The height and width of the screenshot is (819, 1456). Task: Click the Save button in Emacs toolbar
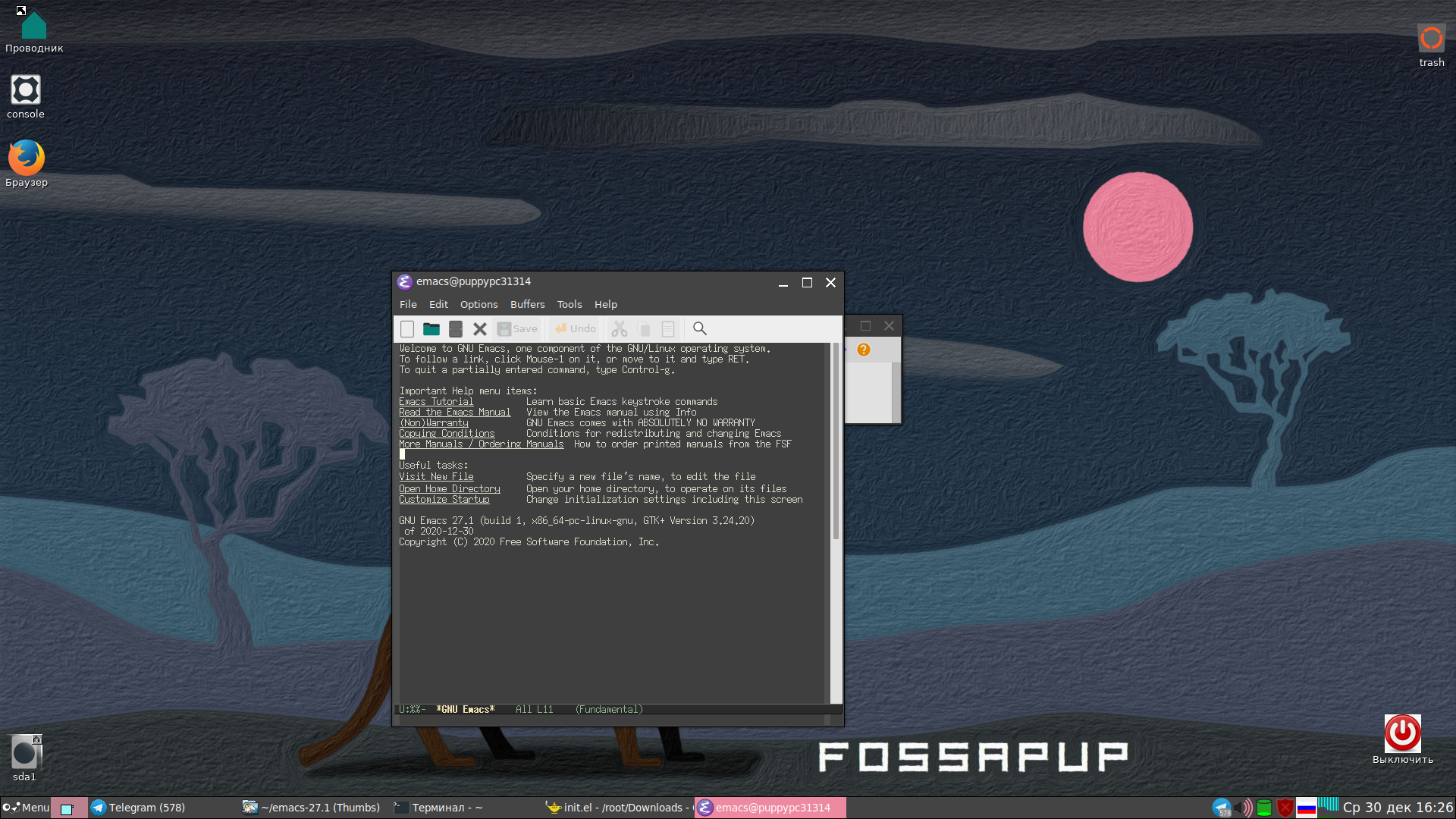coord(517,328)
